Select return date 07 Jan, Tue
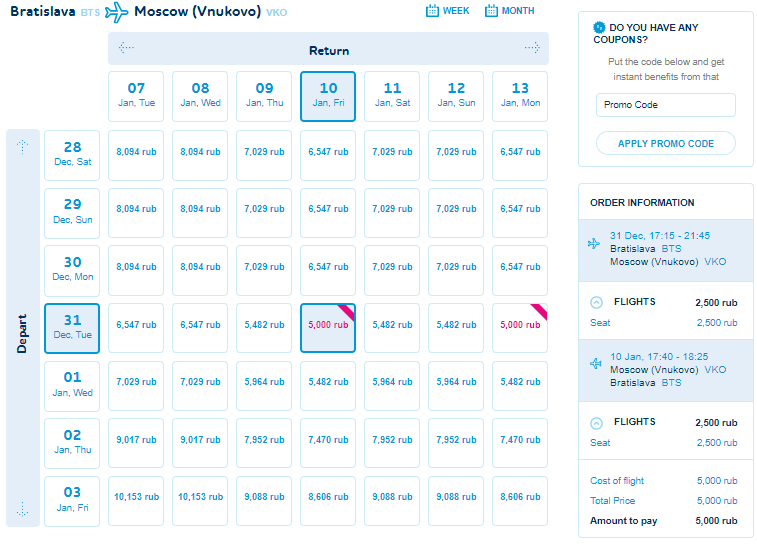This screenshot has height=544, width=757. [136, 97]
